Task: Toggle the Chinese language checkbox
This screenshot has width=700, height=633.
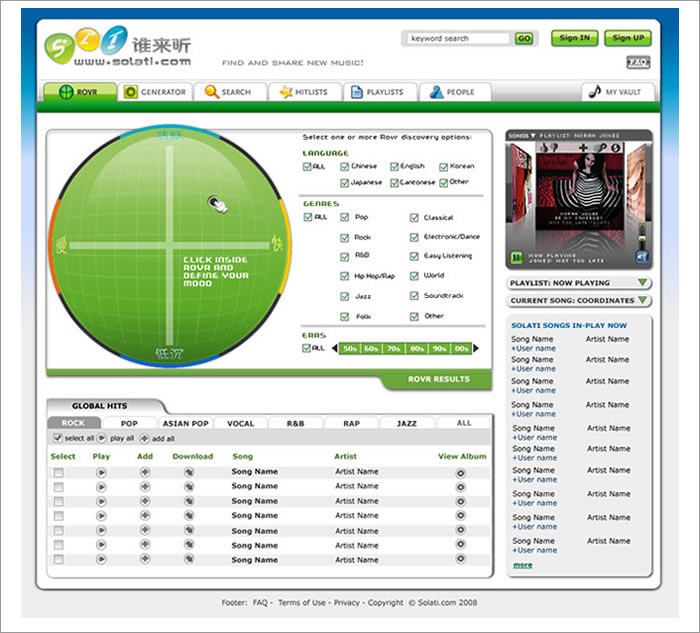Action: coord(345,166)
